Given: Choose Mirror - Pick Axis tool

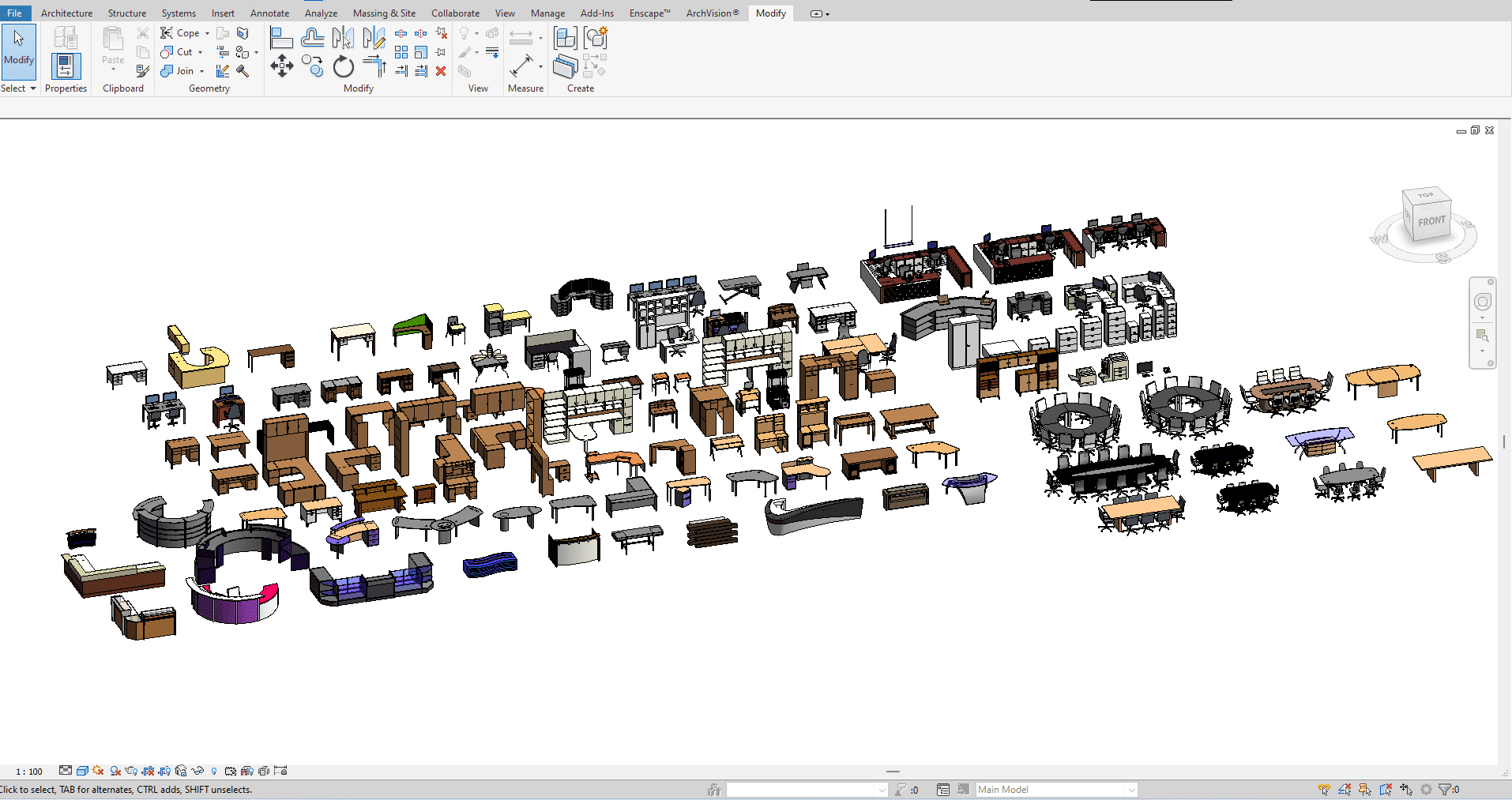Looking at the screenshot, I should 343,38.
